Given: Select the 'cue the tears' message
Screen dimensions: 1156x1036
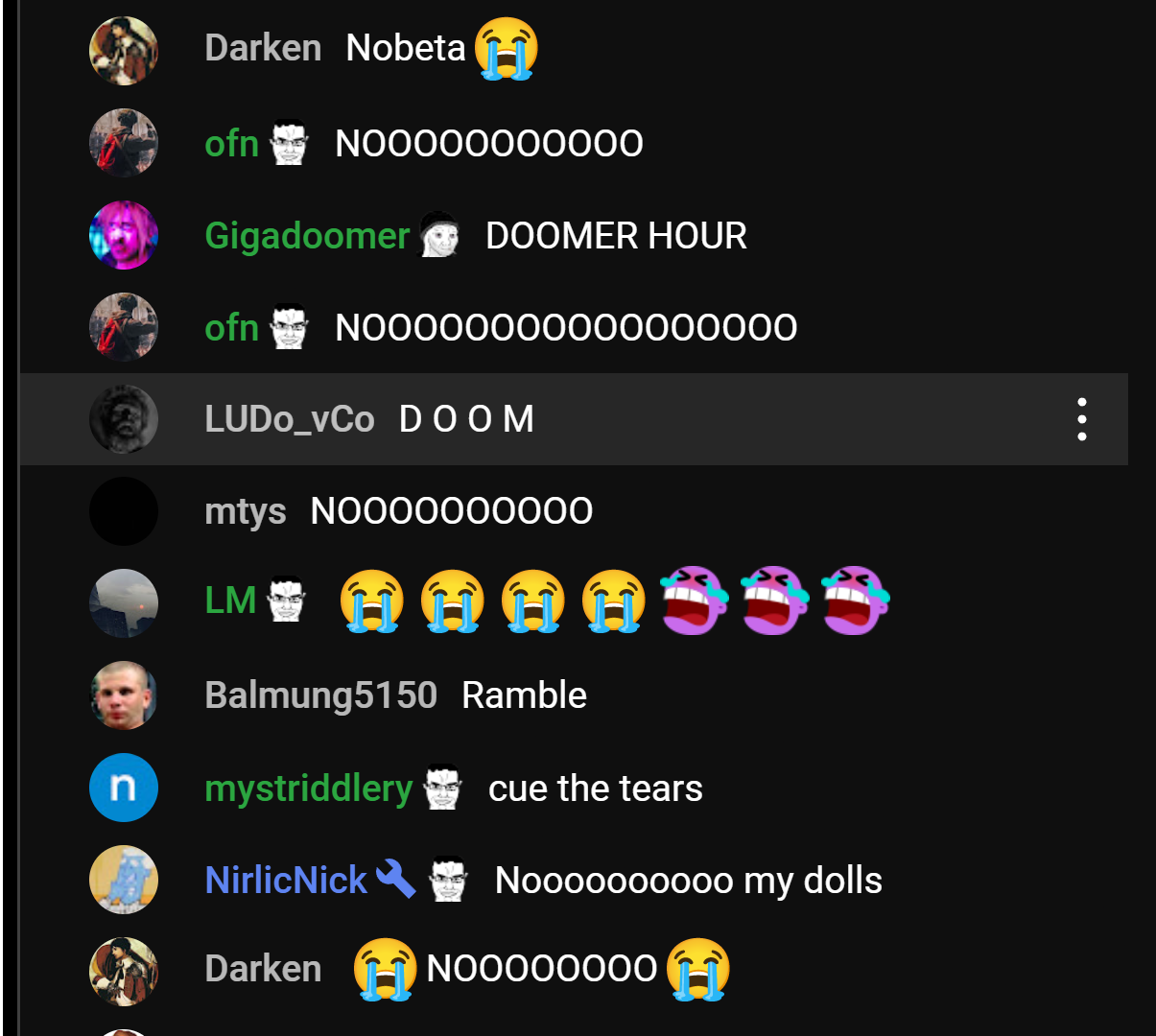Looking at the screenshot, I should 596,788.
